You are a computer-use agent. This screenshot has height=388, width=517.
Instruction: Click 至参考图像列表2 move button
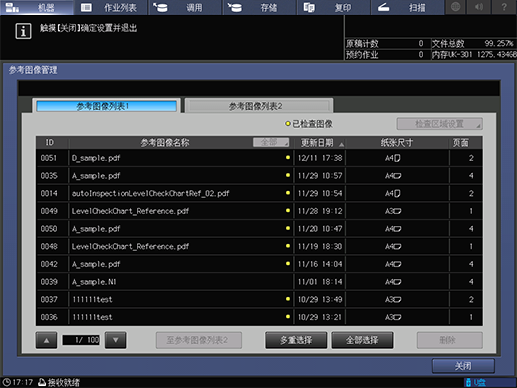[199, 340]
